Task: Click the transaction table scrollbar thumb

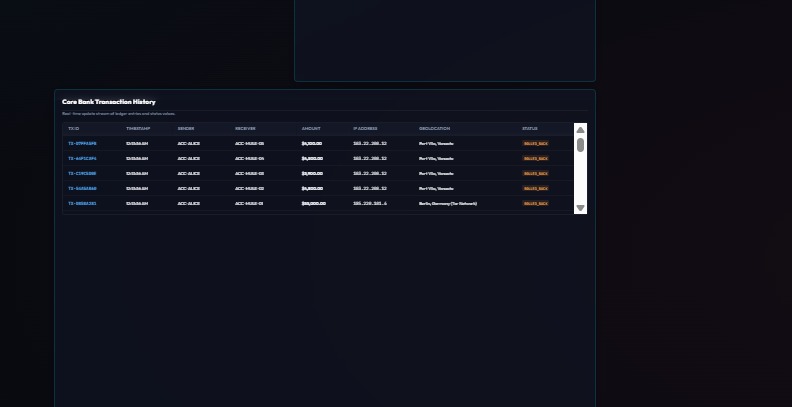Action: point(580,145)
